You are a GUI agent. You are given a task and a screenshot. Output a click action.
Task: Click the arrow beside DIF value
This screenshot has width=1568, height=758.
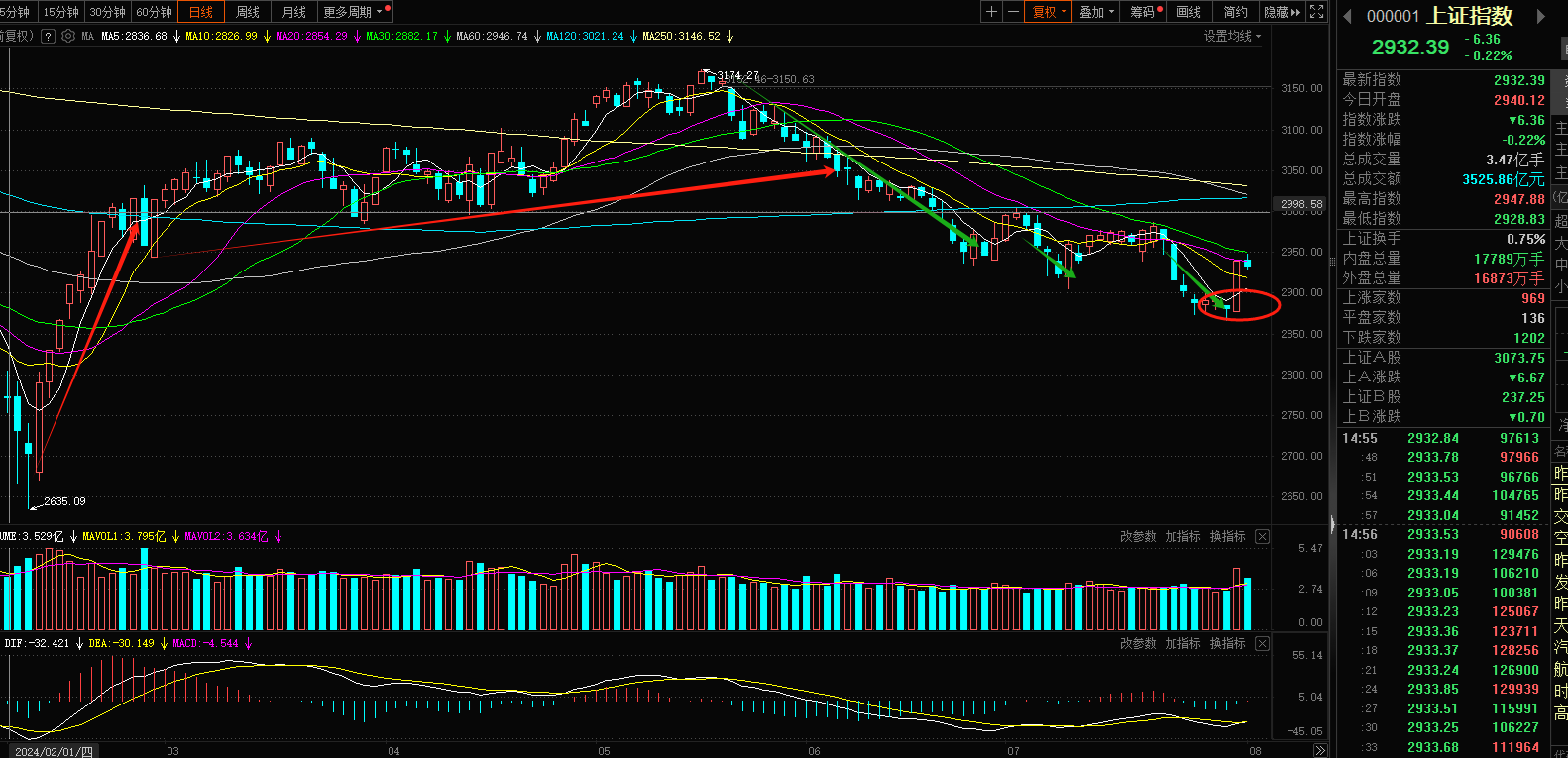pos(79,643)
